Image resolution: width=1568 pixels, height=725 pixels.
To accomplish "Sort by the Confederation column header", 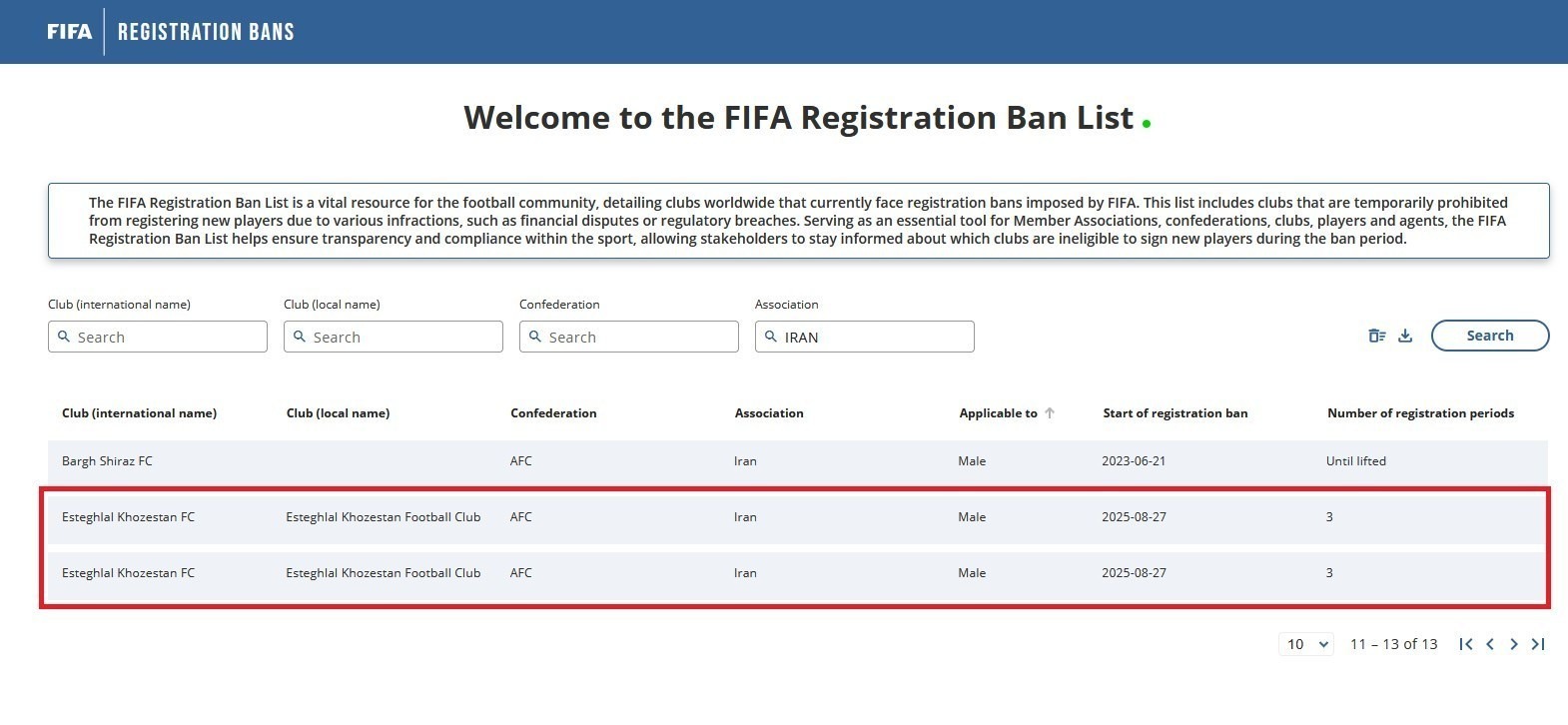I will coord(553,413).
